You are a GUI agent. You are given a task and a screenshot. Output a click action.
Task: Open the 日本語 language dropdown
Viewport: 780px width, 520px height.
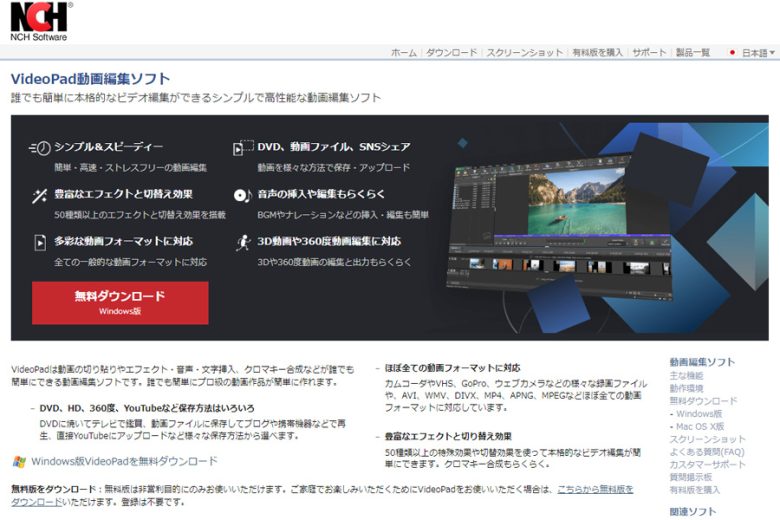point(758,53)
